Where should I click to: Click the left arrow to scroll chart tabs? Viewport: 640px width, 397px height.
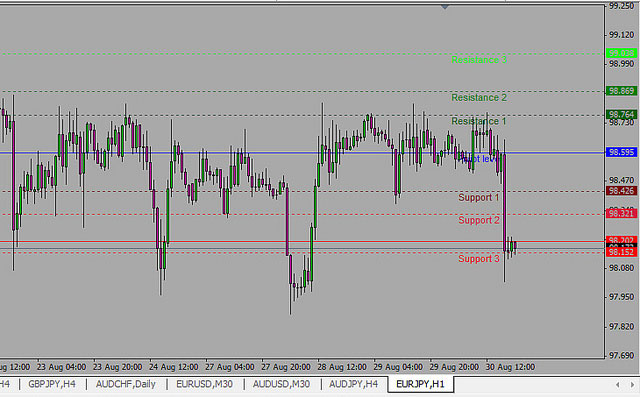click(x=618, y=385)
